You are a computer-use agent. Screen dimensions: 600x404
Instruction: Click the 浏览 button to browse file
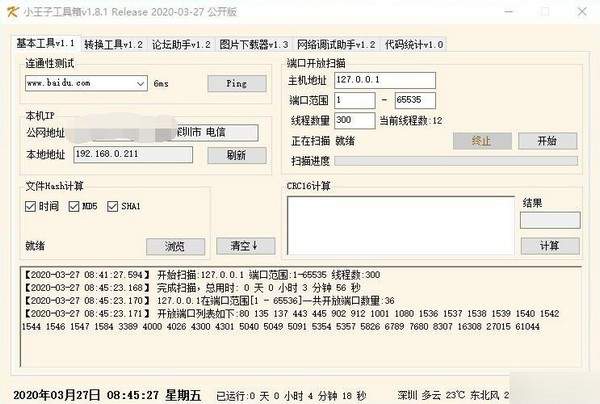tap(174, 246)
